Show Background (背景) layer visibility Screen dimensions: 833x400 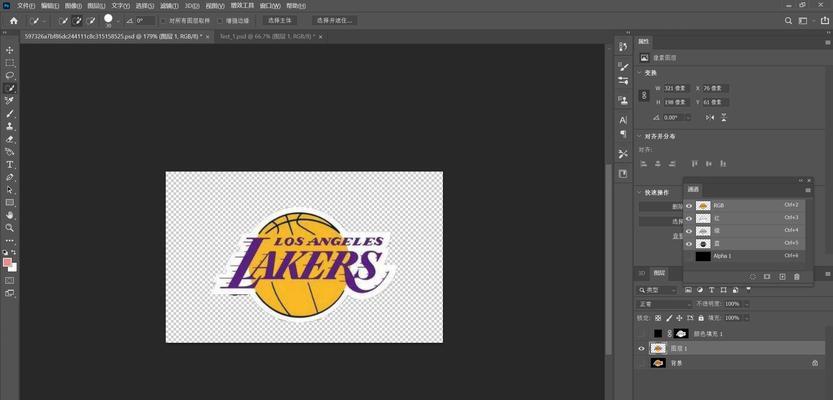click(642, 363)
